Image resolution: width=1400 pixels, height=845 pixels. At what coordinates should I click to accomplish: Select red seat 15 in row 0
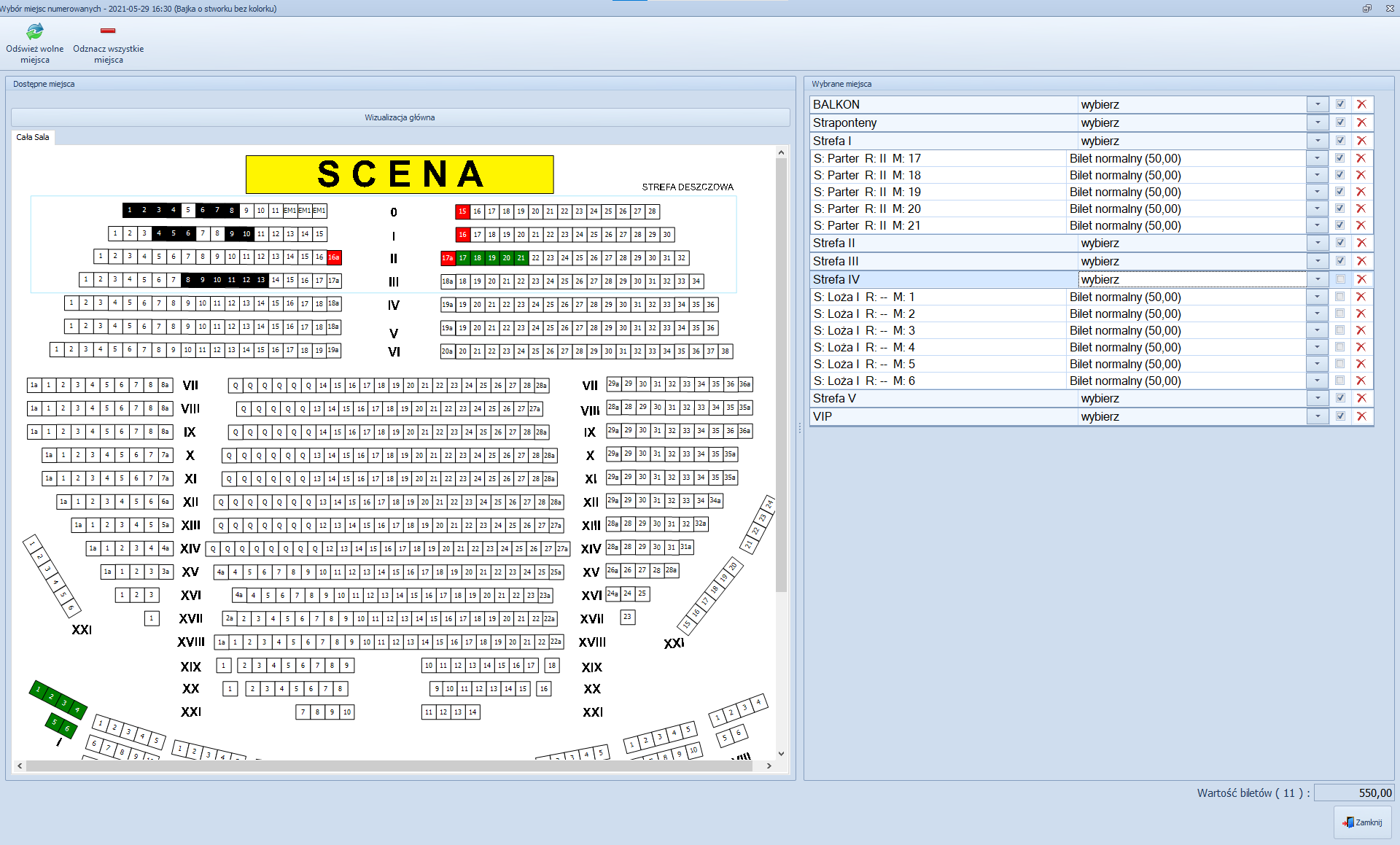(x=462, y=211)
